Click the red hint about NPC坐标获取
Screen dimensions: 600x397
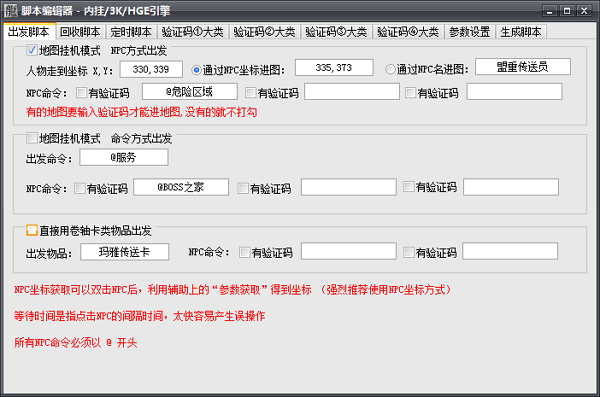tap(233, 290)
